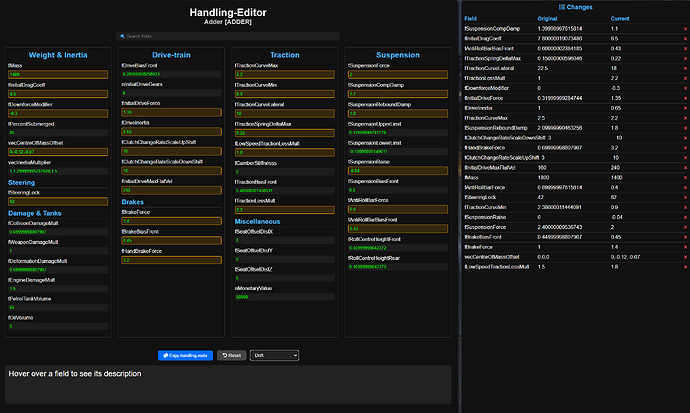Edit the fInitialDriveMaxFlatVel value field
Viewport: 690px width, 413px height.
click(171, 190)
